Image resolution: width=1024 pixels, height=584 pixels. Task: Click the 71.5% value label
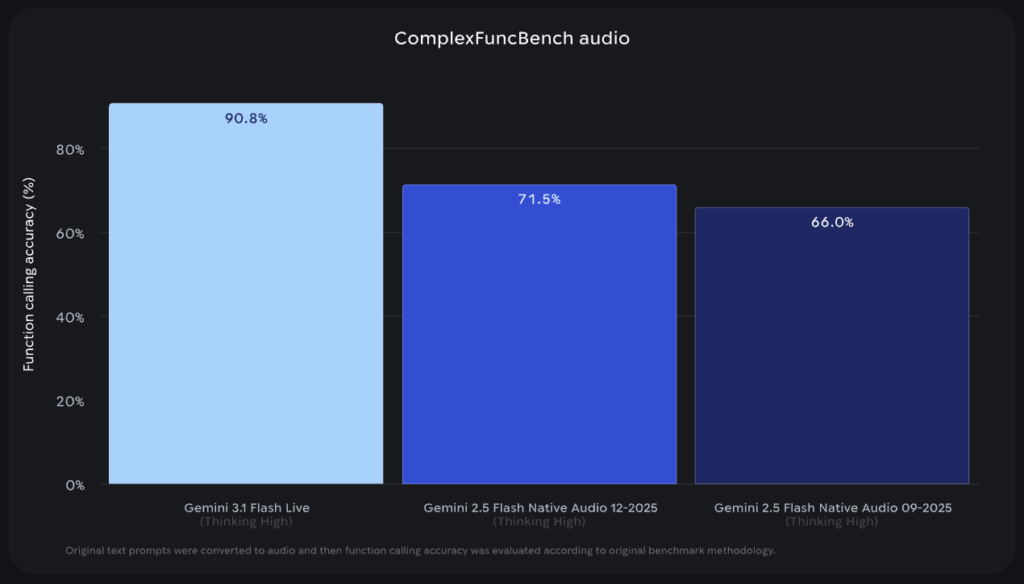coord(539,199)
